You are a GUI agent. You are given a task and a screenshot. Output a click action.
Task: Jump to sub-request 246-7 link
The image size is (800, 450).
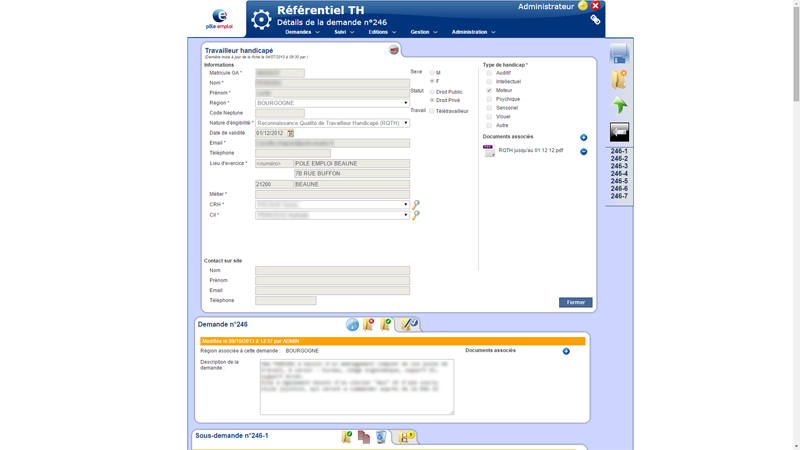coord(619,196)
